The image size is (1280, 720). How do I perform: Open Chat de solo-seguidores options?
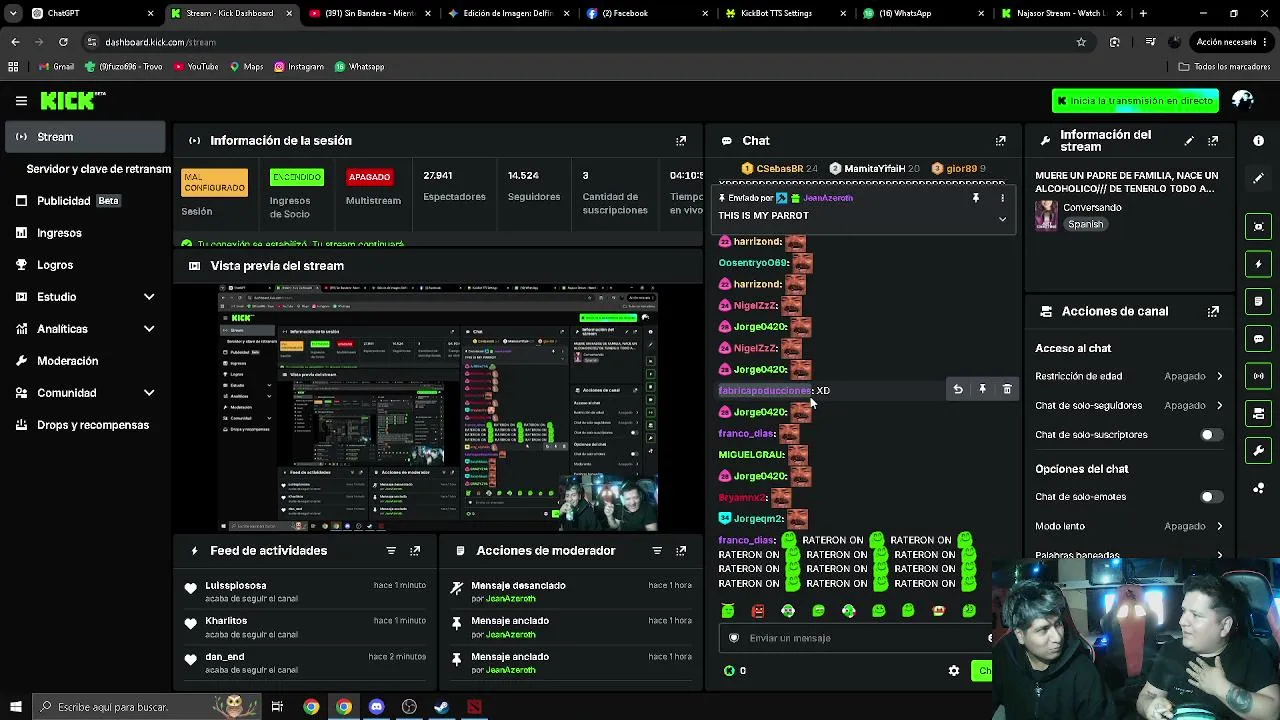(1129, 405)
